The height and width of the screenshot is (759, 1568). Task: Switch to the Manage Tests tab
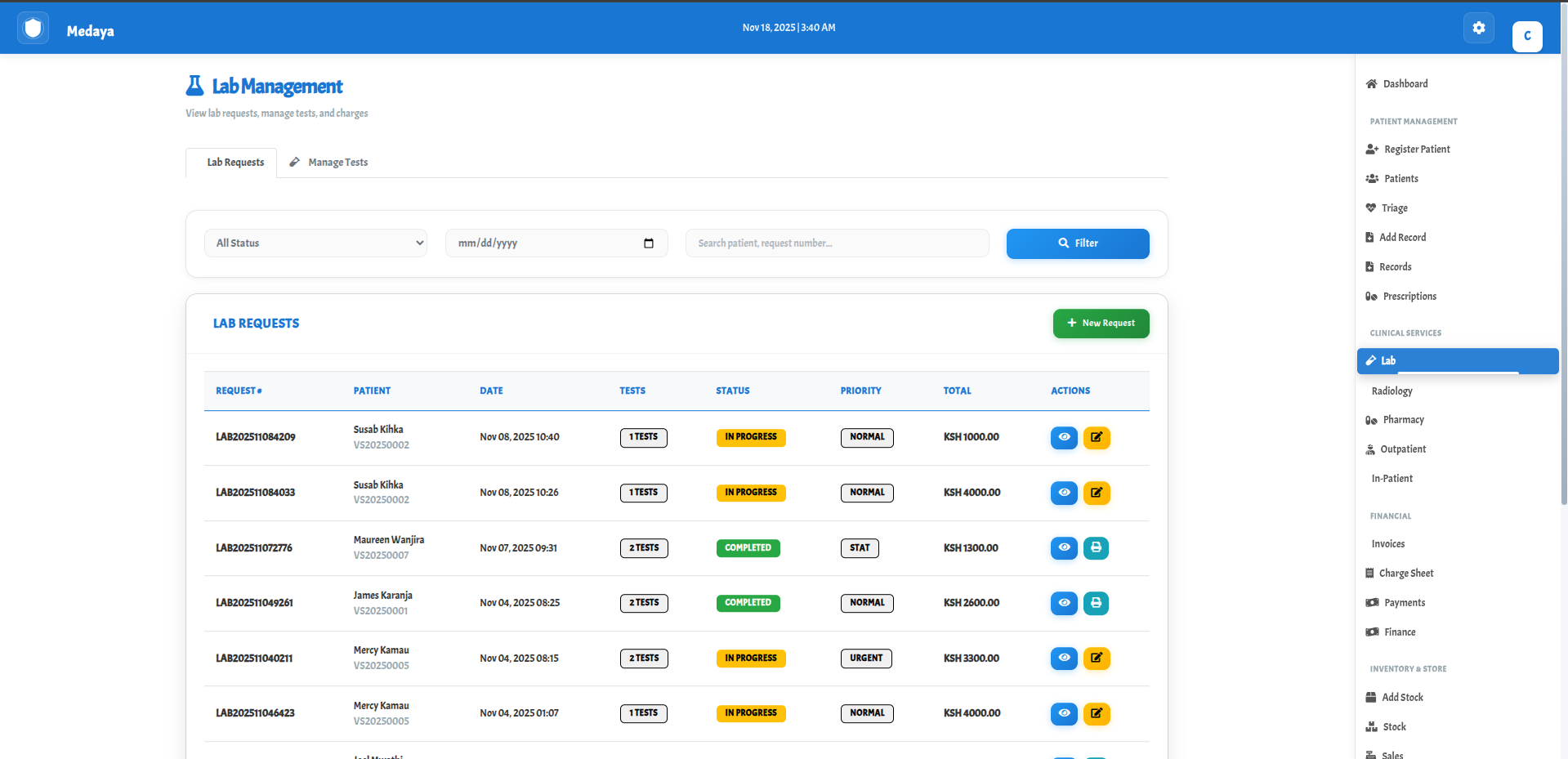[329, 163]
